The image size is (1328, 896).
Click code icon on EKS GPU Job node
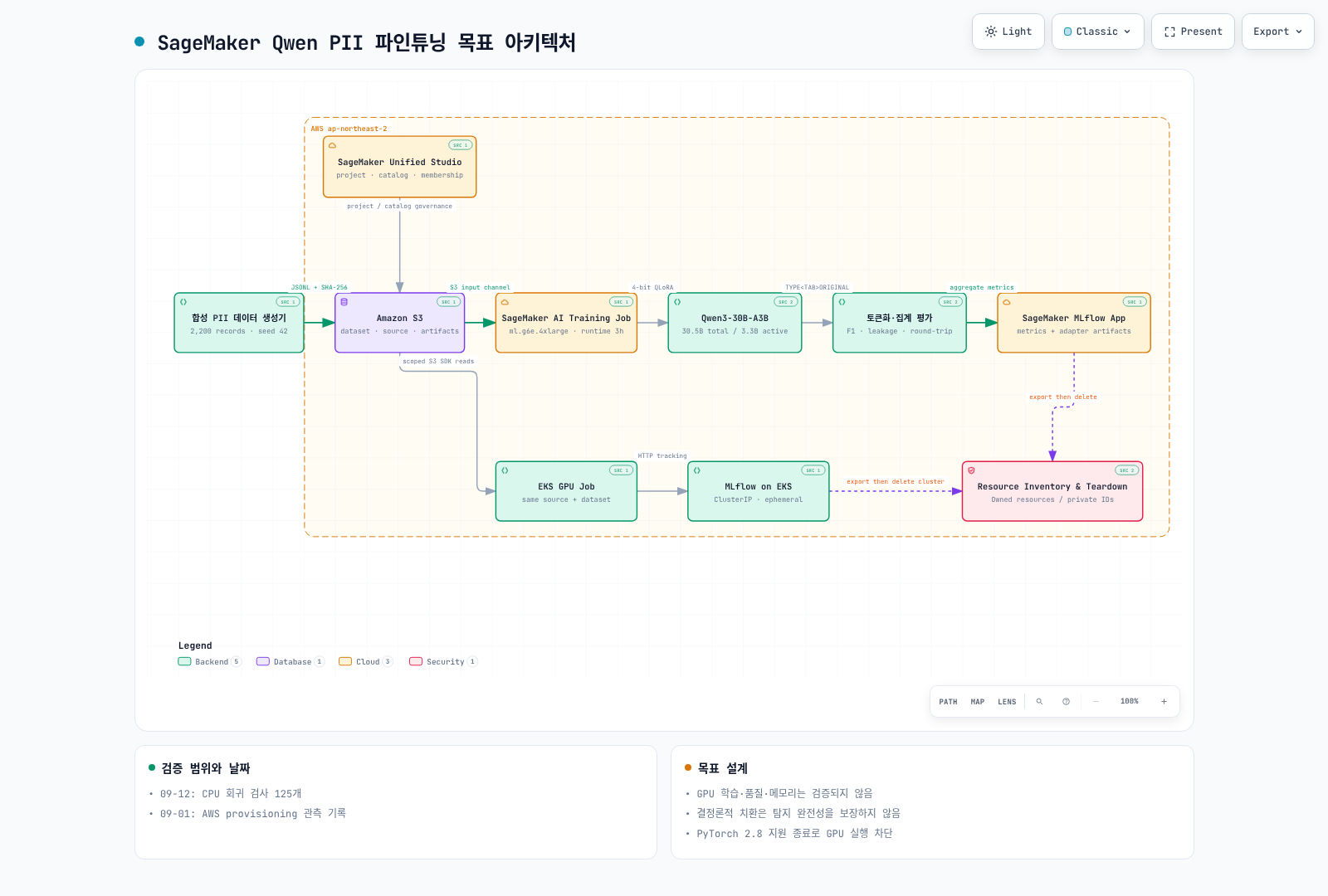coord(505,470)
